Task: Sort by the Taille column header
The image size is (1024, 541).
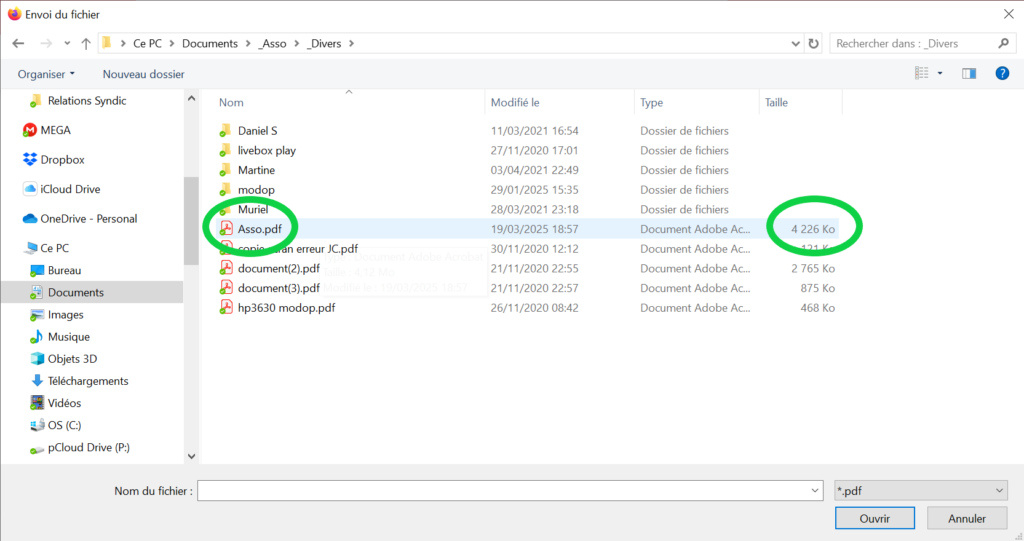Action: (x=776, y=103)
